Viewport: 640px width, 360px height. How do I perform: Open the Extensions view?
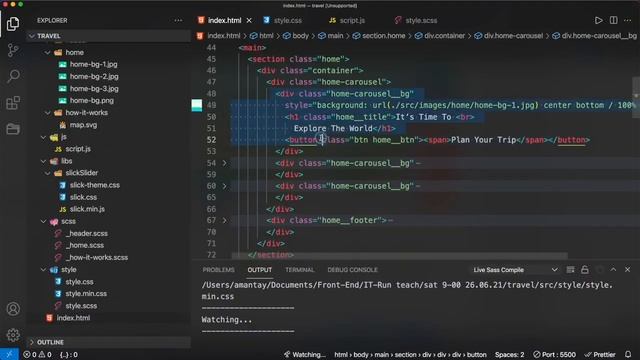point(13,102)
